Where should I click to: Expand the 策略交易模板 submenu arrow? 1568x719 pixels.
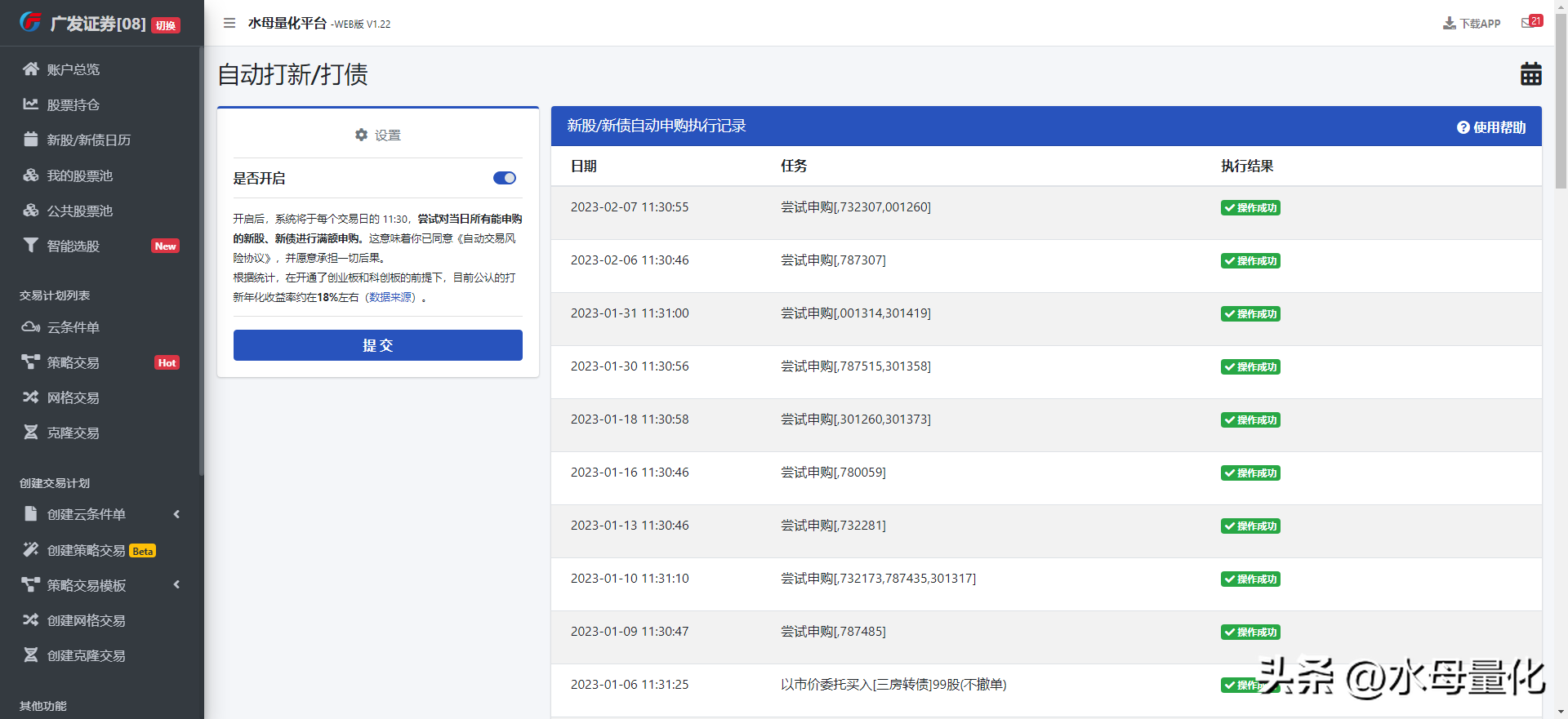(x=176, y=585)
